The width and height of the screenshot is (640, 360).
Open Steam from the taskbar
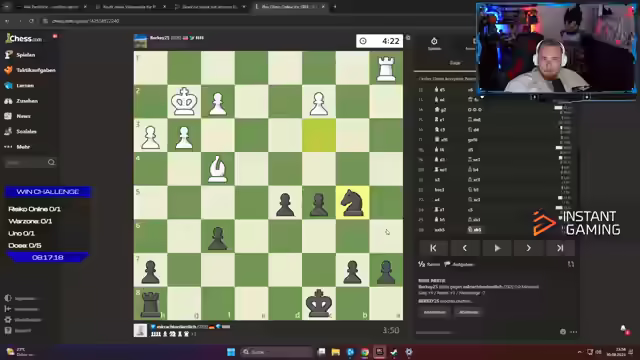click(394, 352)
